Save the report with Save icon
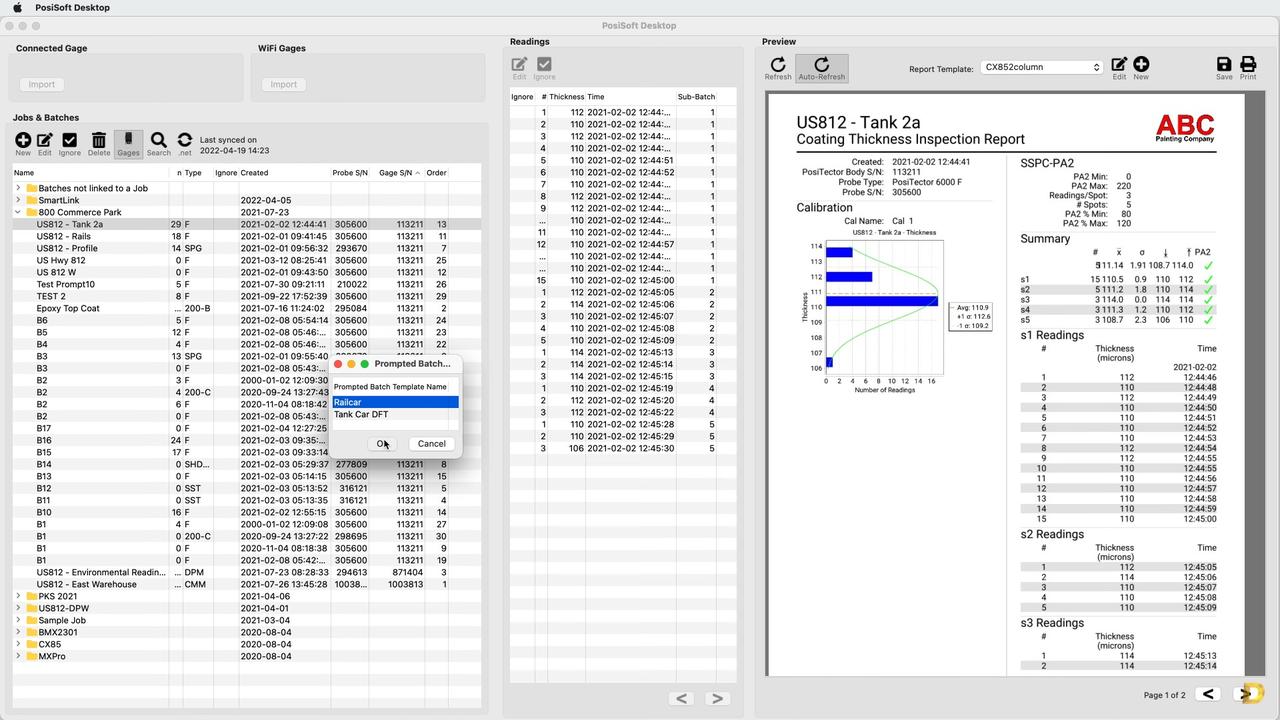The image size is (1280, 720). [x=1224, y=68]
